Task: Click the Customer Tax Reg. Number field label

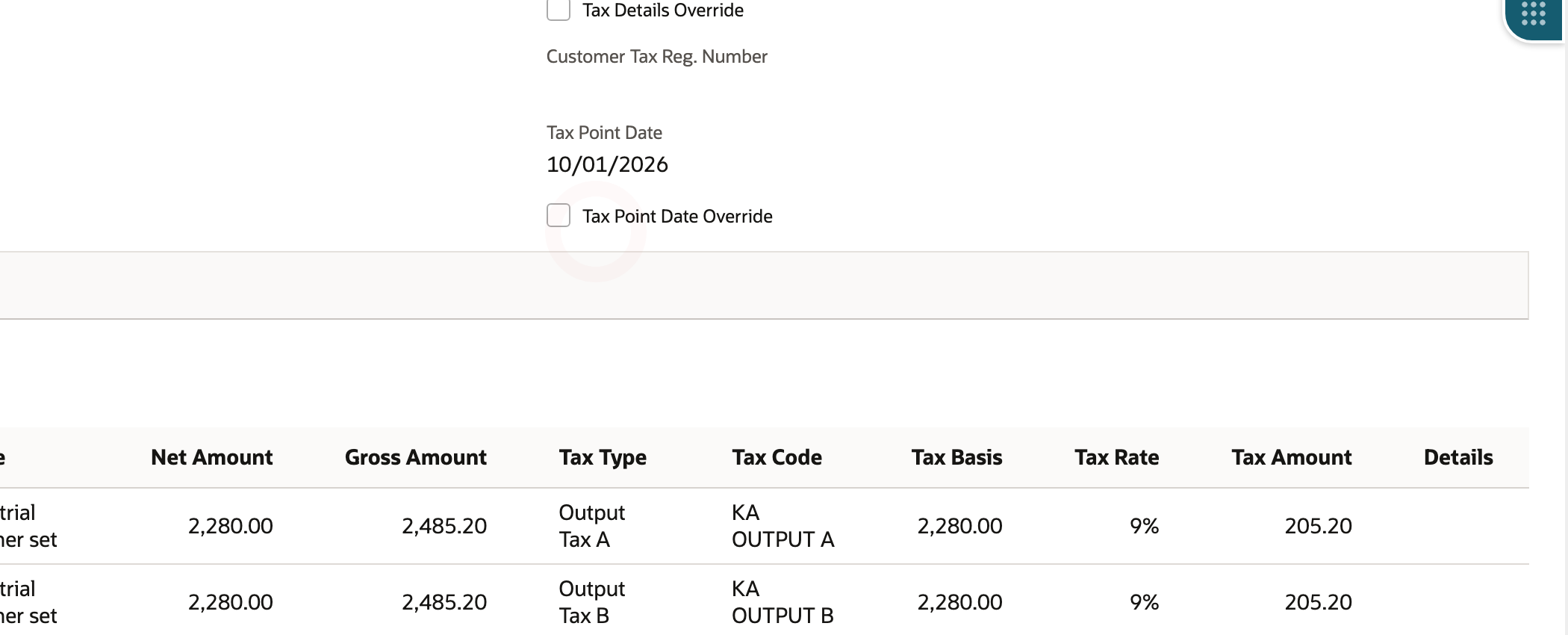Action: (x=656, y=57)
